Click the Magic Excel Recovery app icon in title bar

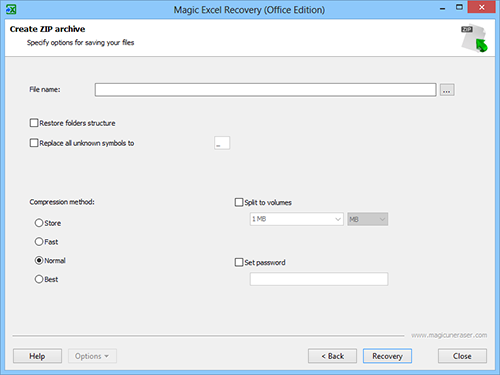pyautogui.click(x=11, y=9)
